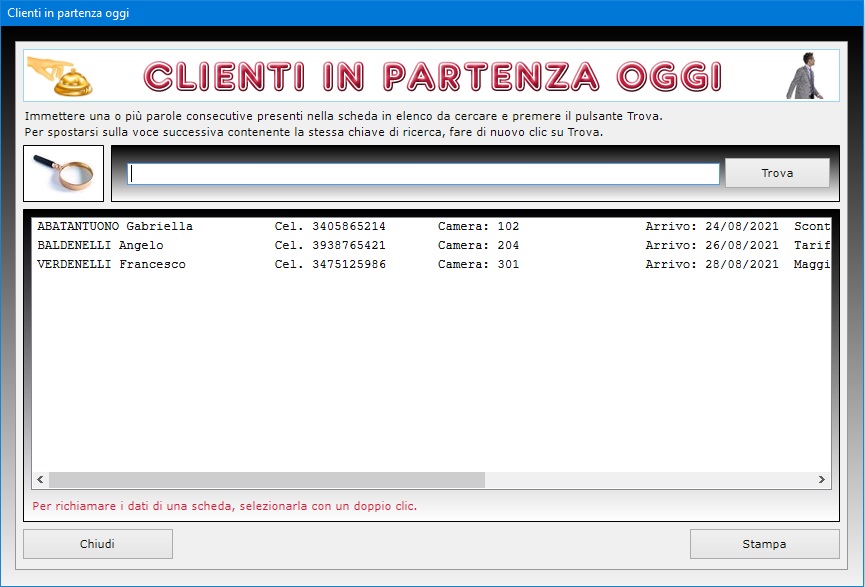Focus the search keyword input field
Image resolution: width=865 pixels, height=587 pixels.
pos(423,174)
